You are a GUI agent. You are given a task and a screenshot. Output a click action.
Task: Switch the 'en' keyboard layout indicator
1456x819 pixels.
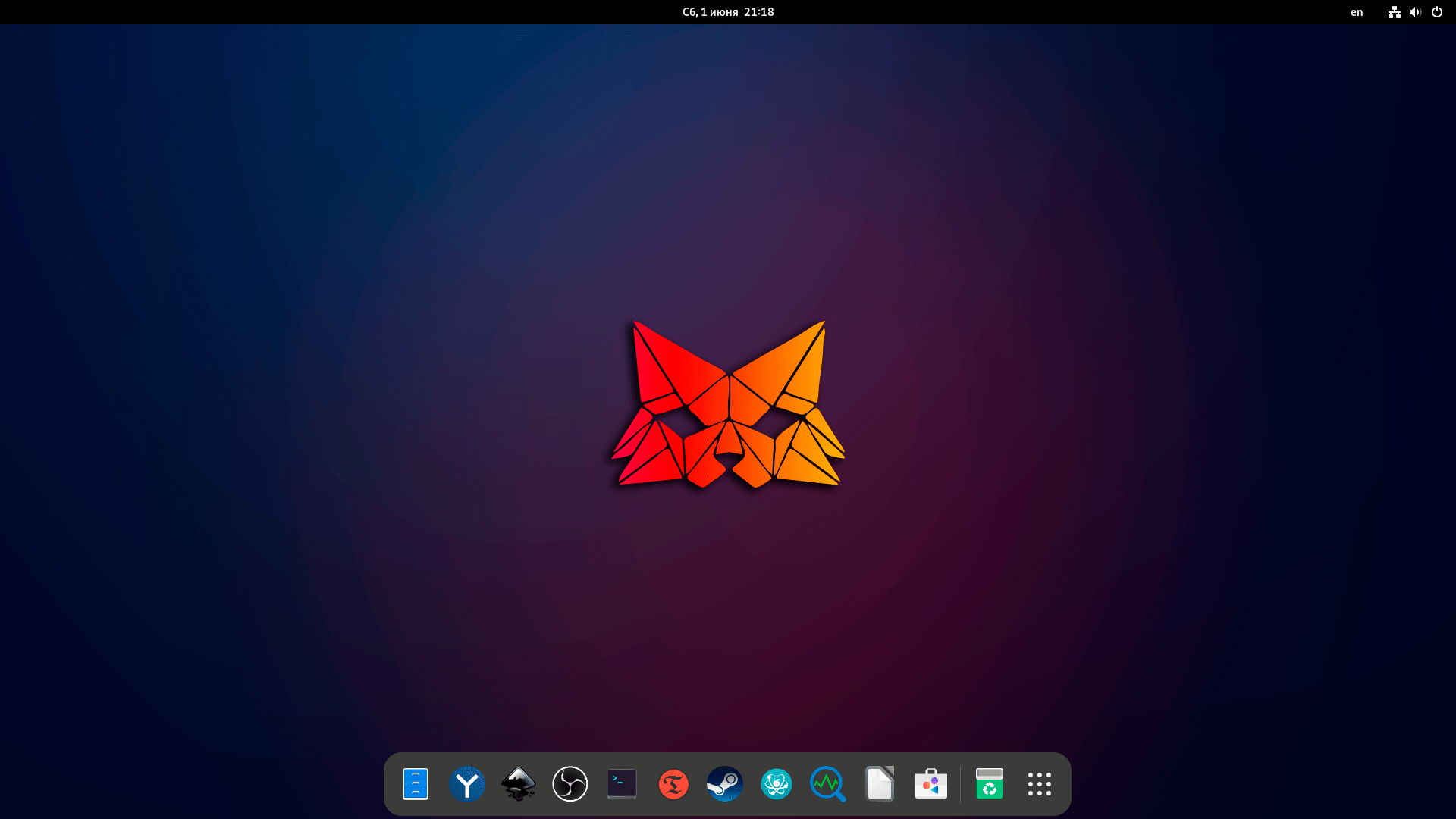pos(1357,12)
